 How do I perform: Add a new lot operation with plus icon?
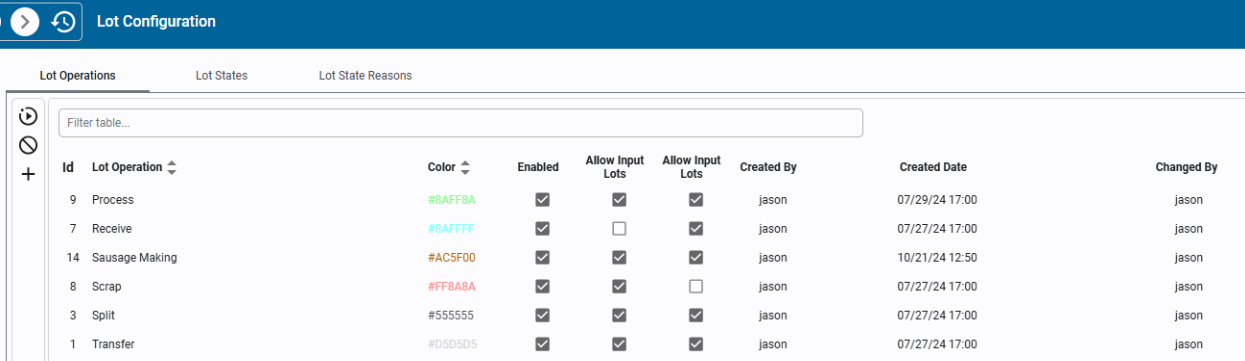tap(28, 174)
